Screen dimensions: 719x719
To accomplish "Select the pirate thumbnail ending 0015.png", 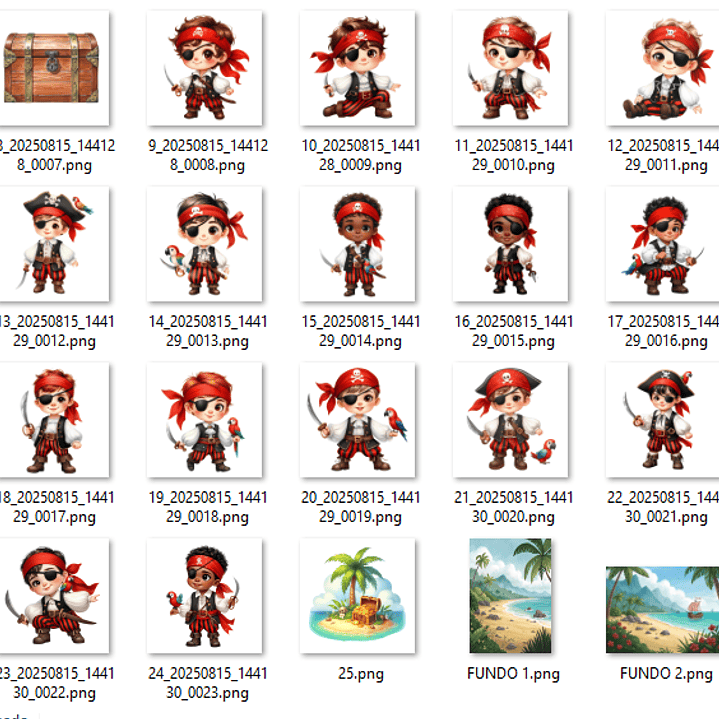I will (x=510, y=244).
